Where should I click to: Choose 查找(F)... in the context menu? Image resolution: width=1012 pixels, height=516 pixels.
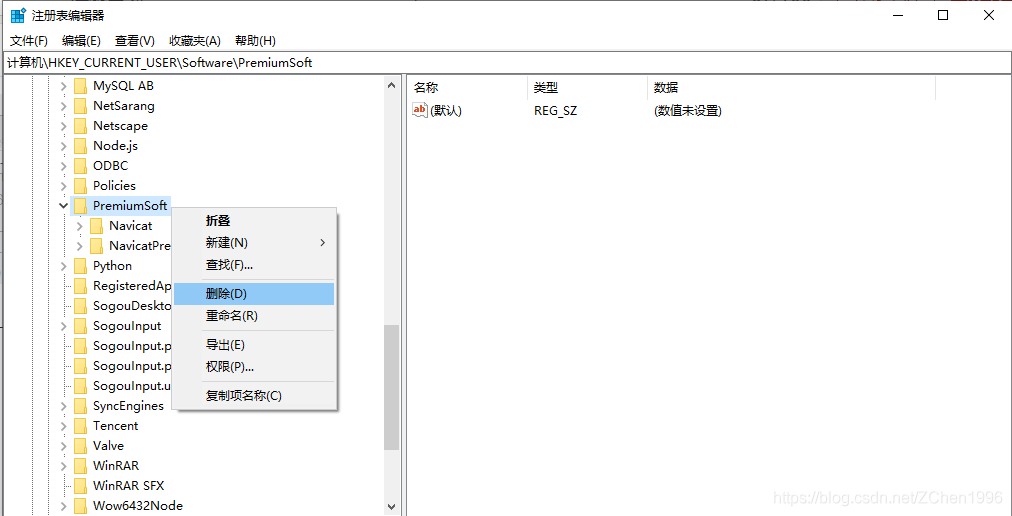pos(254,265)
